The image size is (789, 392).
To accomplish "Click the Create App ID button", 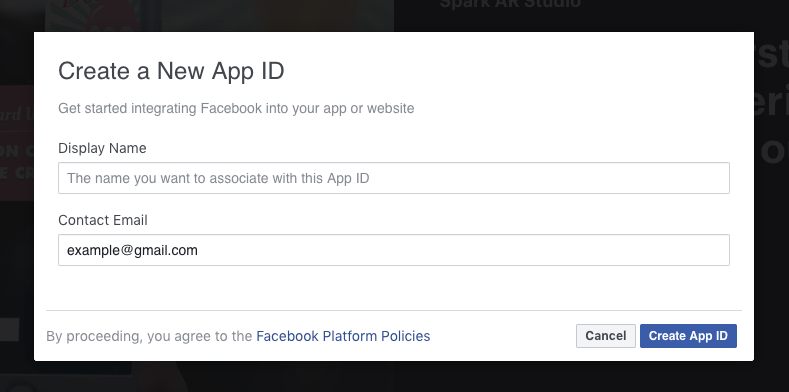I will (x=688, y=336).
